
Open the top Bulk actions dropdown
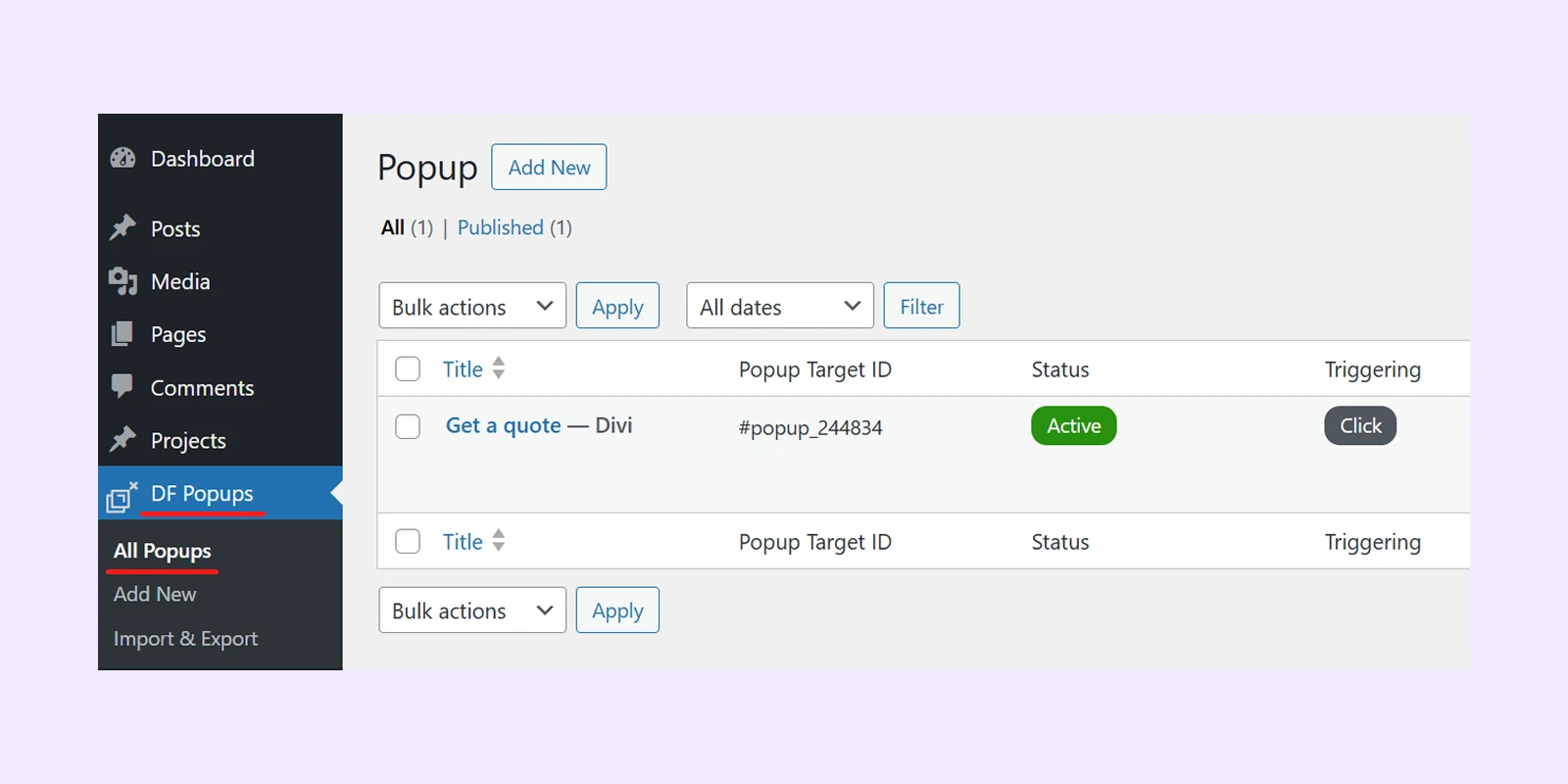(x=472, y=306)
